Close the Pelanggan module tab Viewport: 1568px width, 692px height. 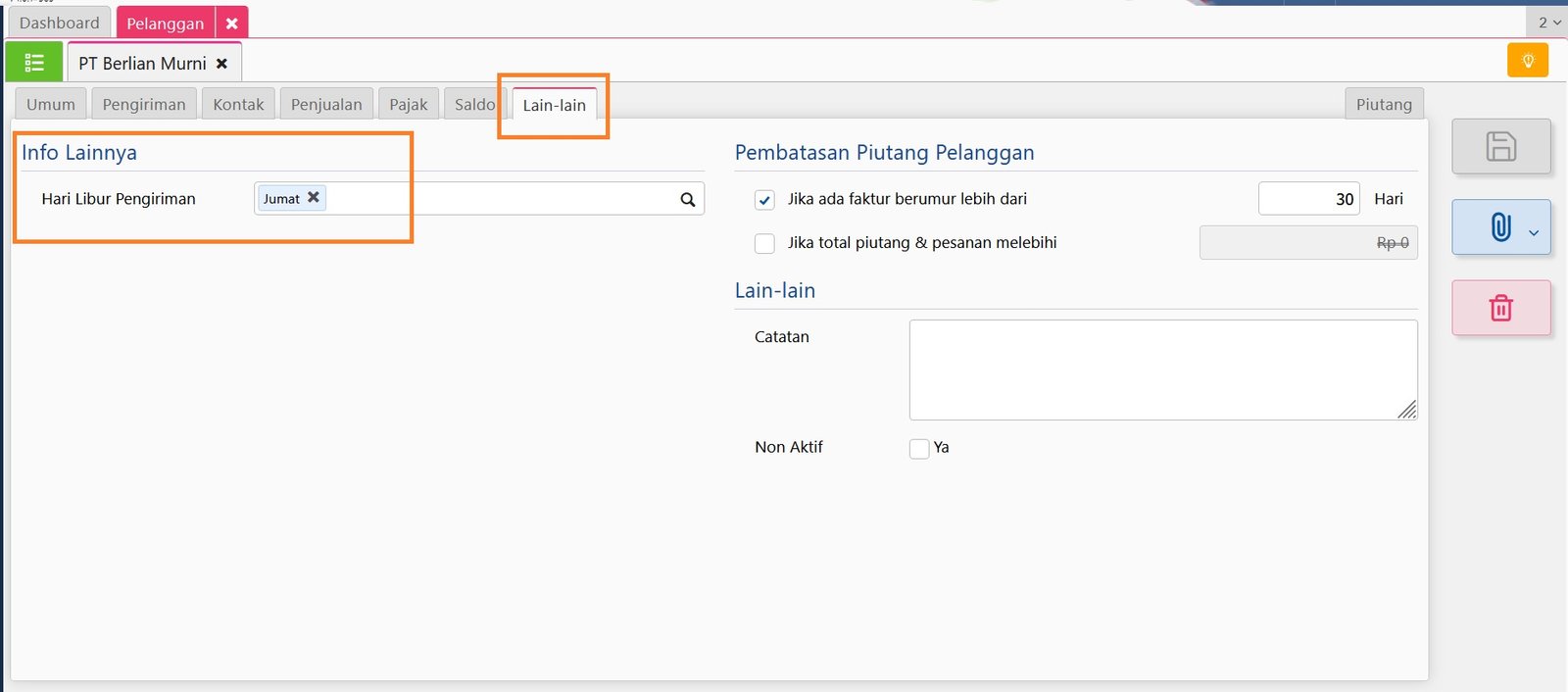click(232, 24)
